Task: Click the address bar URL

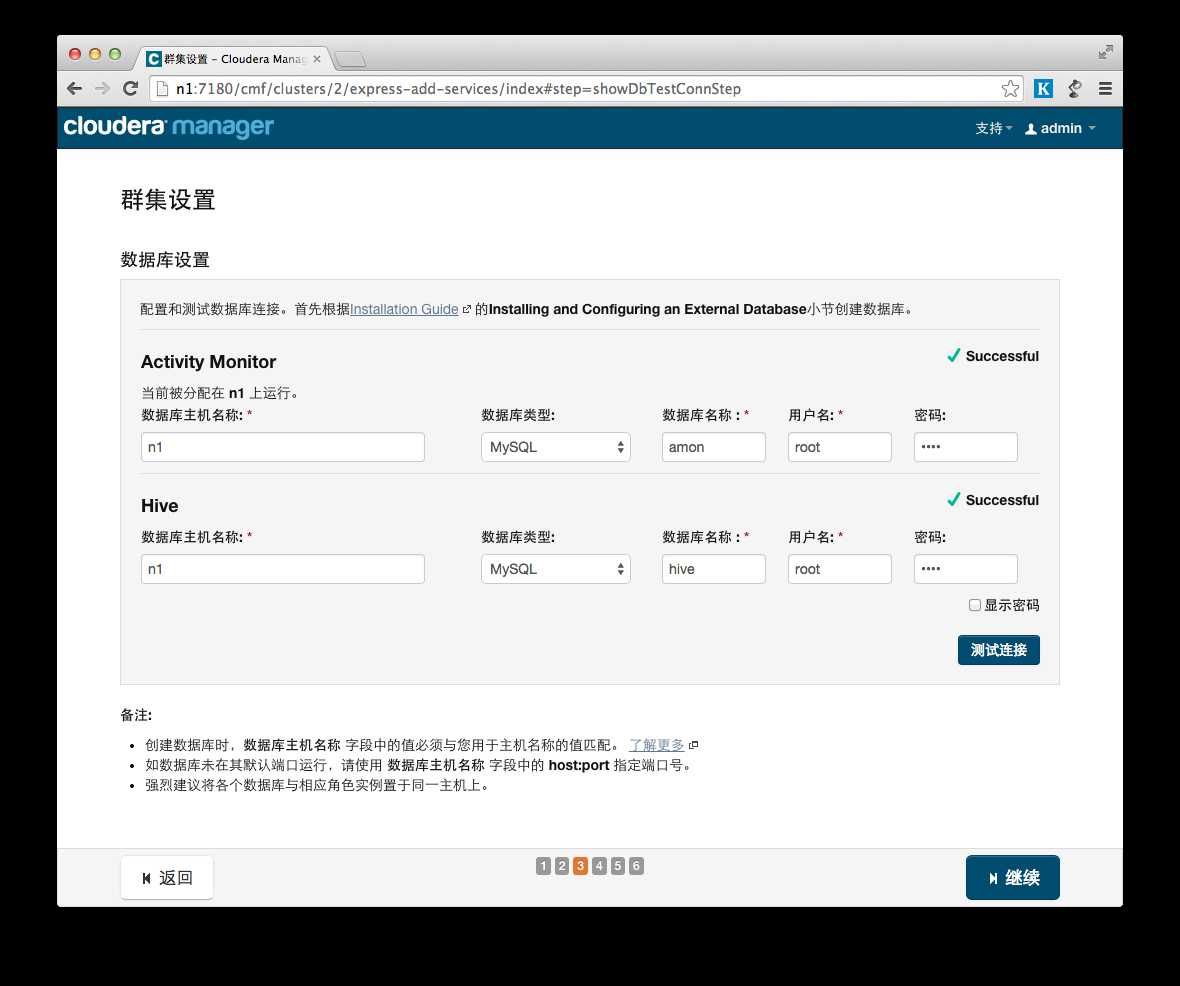Action: pos(458,89)
